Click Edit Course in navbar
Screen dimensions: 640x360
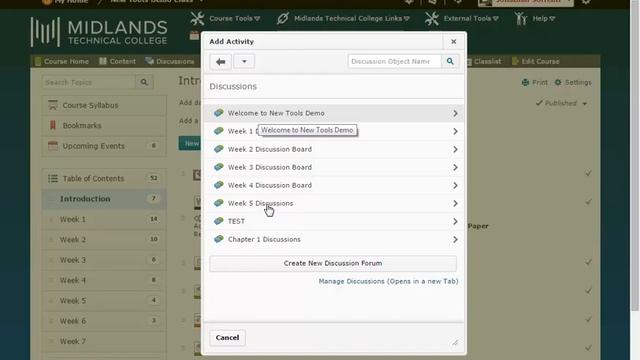point(536,61)
